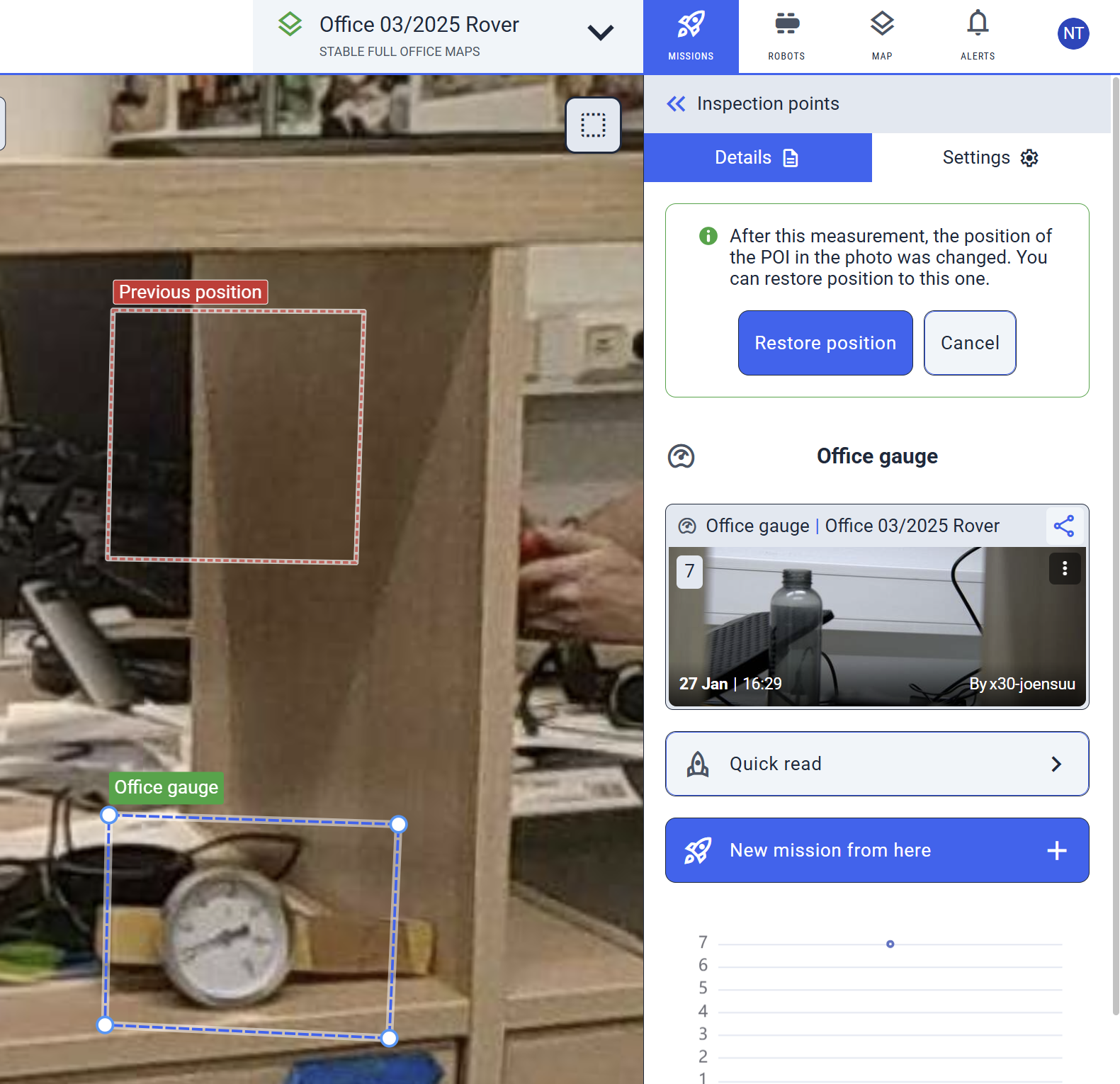Grab top-left handle of Office gauge box
This screenshot has height=1084, width=1120.
pos(108,815)
